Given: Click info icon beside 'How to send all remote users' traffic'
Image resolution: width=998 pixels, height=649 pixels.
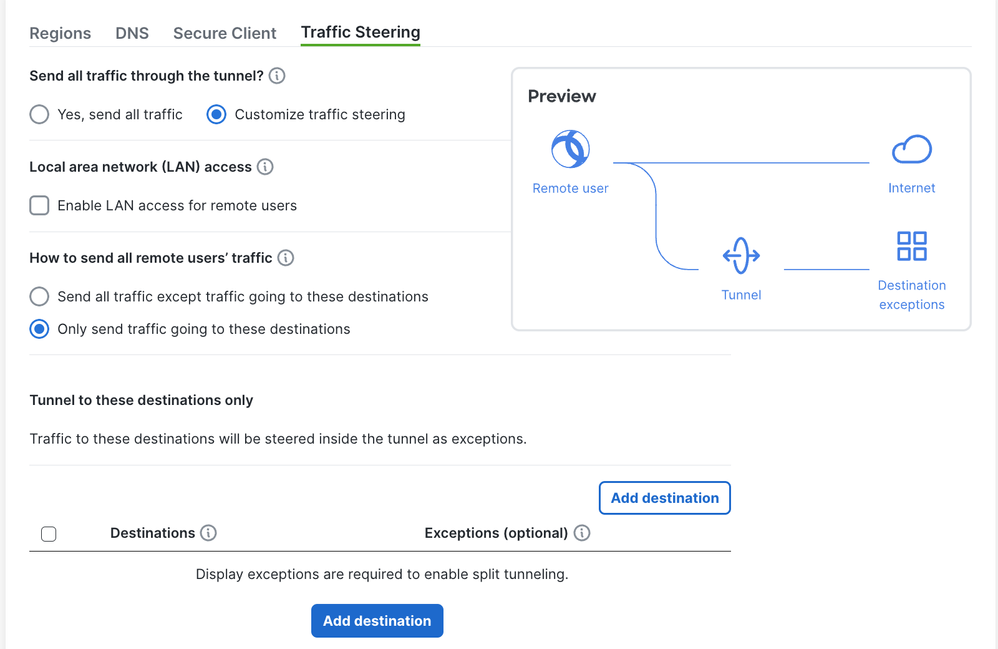Looking at the screenshot, I should tap(286, 258).
